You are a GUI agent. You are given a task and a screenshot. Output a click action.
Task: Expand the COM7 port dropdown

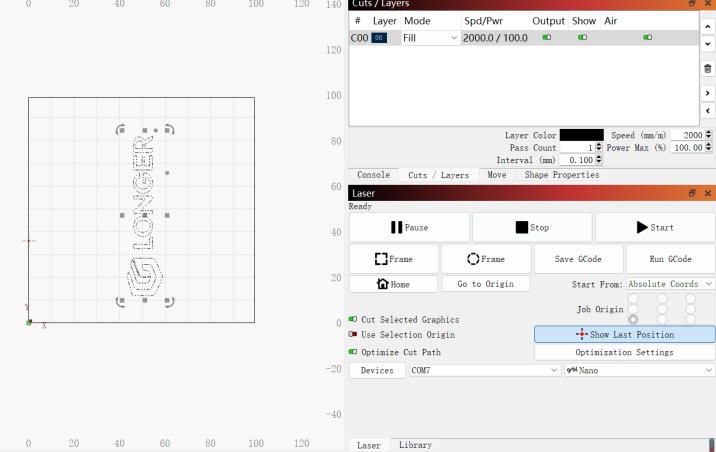click(x=484, y=370)
